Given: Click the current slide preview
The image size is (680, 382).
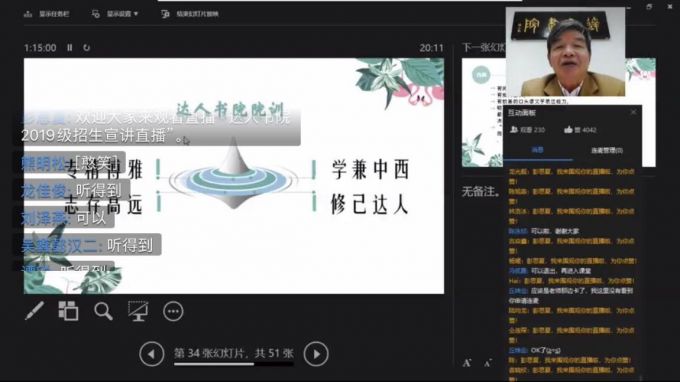Looking at the screenshot, I should (x=234, y=176).
